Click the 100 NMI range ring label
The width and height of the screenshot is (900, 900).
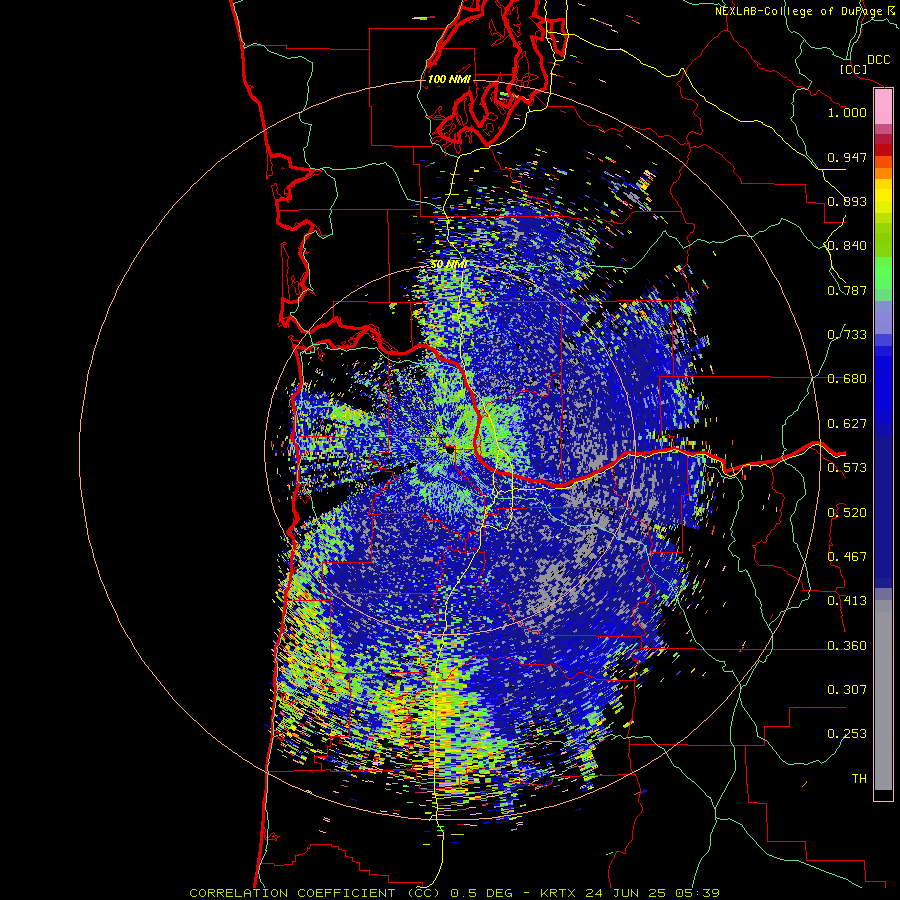[448, 79]
